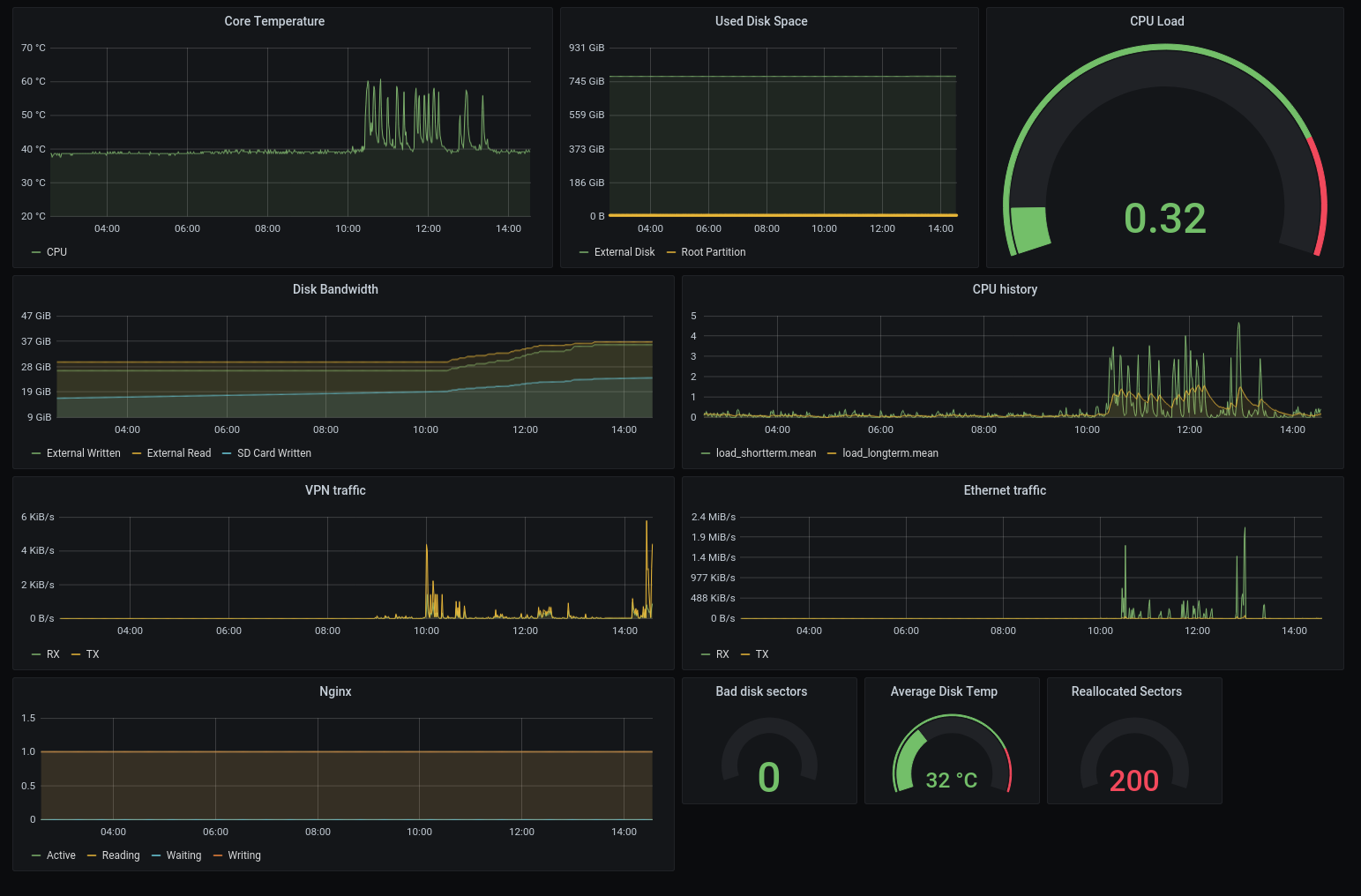Hide the RX series in VPN traffic
The height and width of the screenshot is (896, 1361).
point(54,653)
